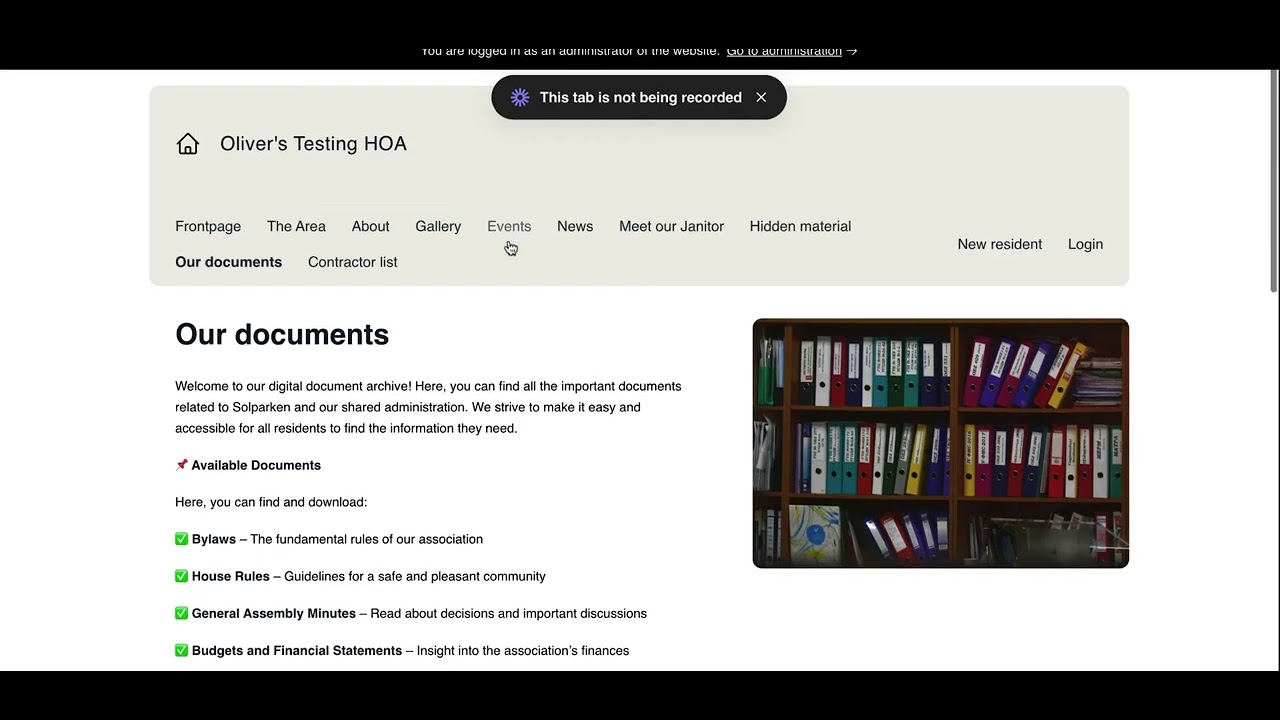1280x720 pixels.
Task: Navigate to the About page
Action: click(x=370, y=226)
